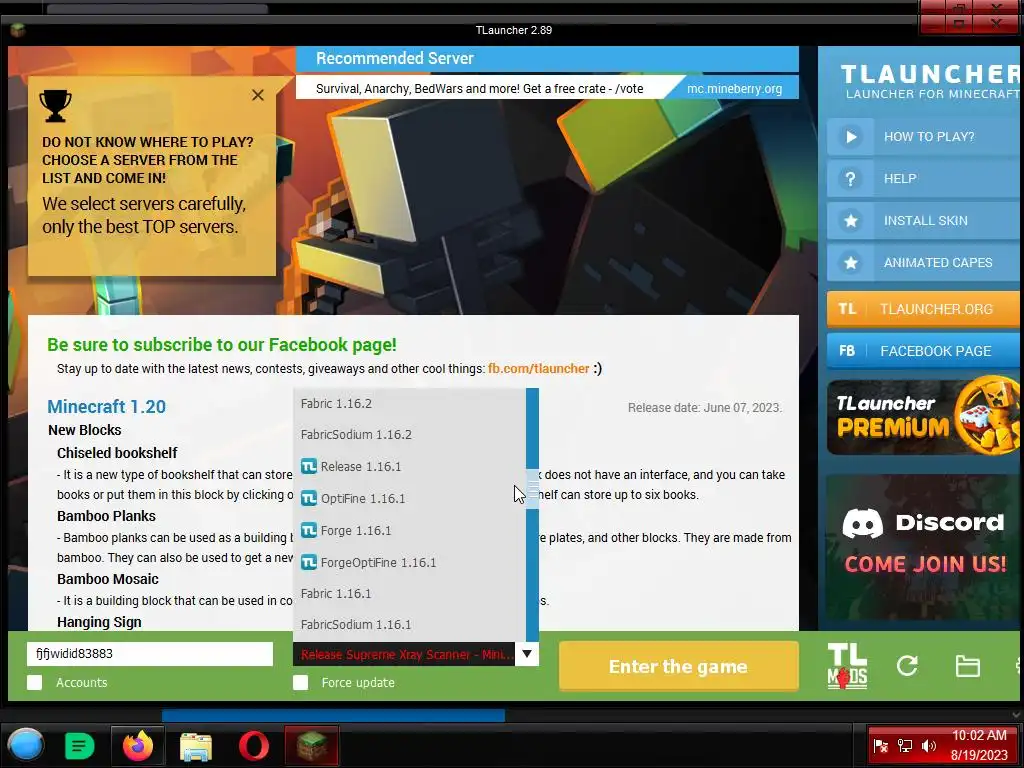Choose Release 1.16.1 version
This screenshot has height=768, width=1024.
409,466
